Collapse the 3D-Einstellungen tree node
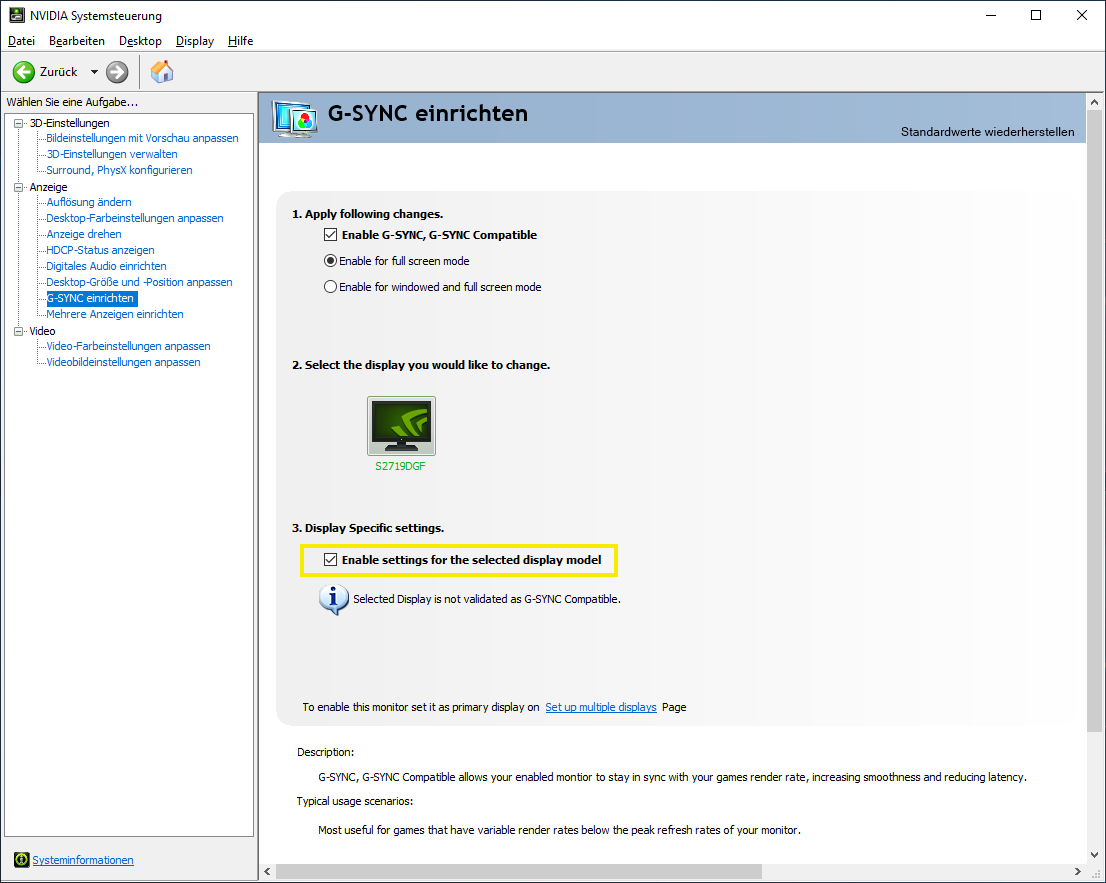This screenshot has width=1106, height=883. (19, 123)
